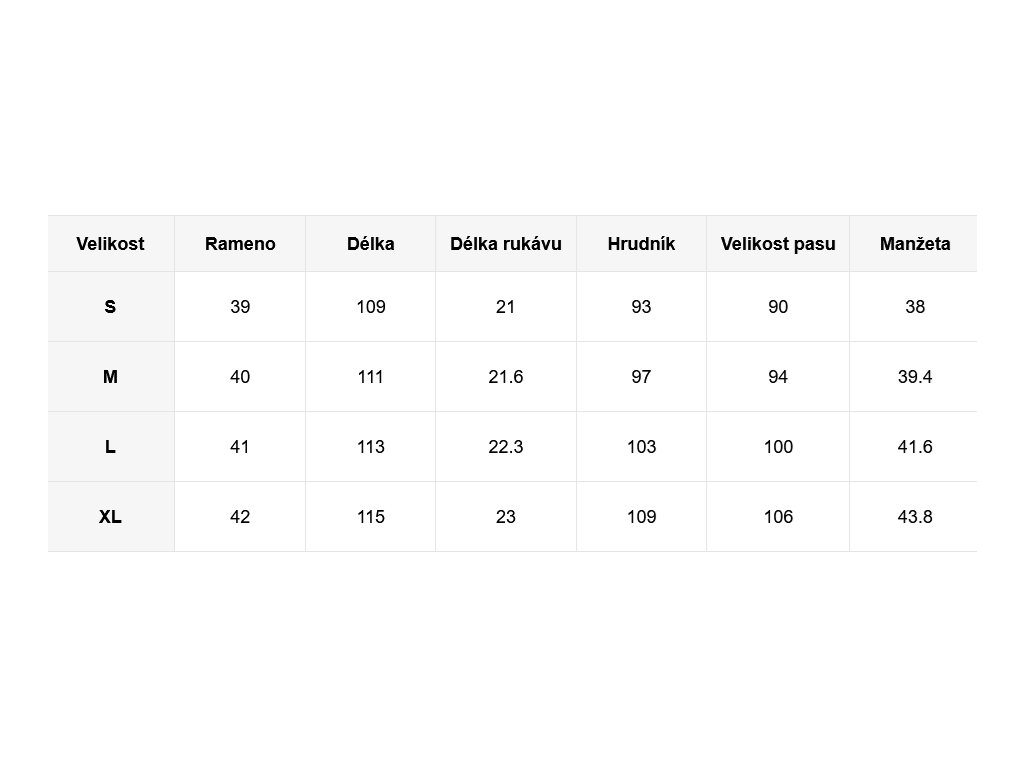
Task: Click the Manžeta column header
Action: click(x=915, y=244)
